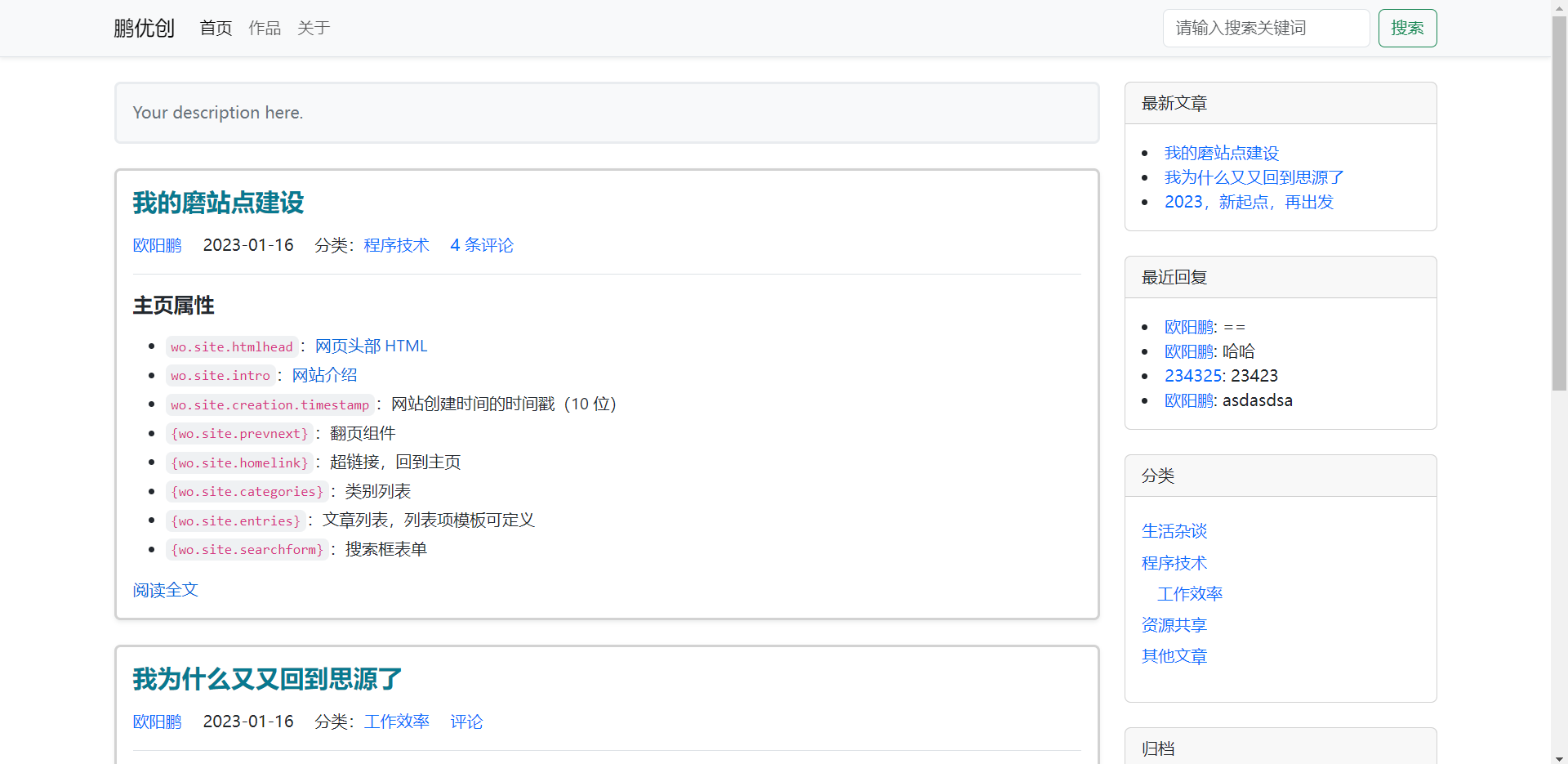Open the 4 条评论 comments link

click(x=481, y=245)
